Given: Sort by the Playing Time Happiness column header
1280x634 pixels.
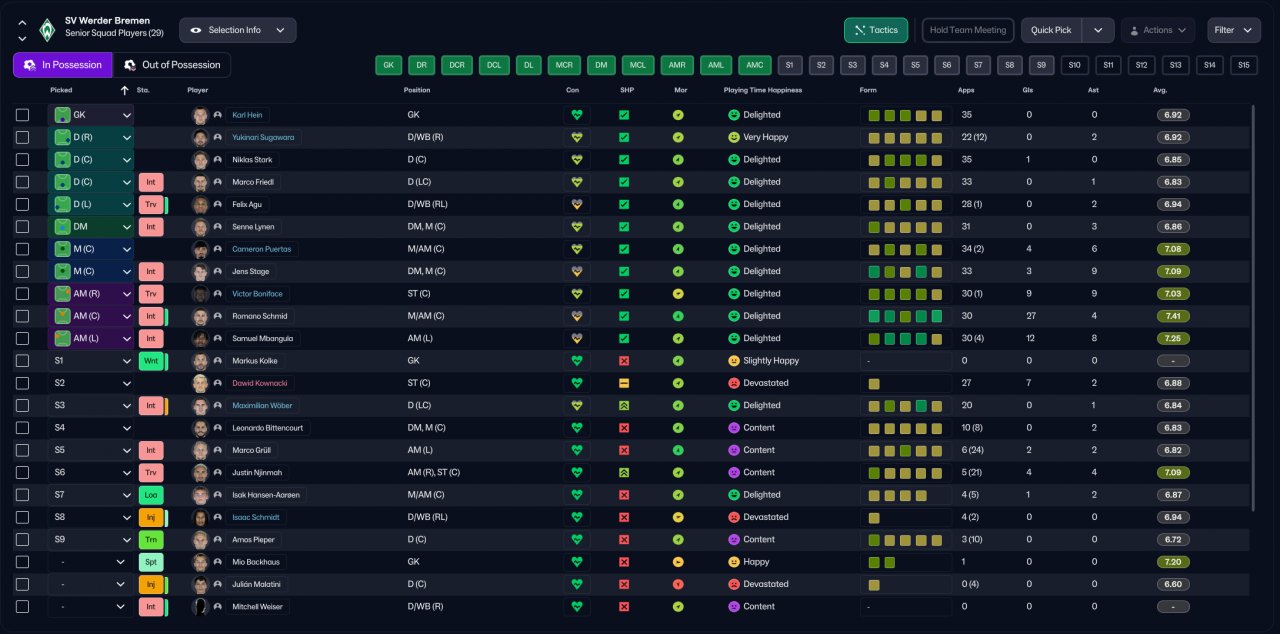Looking at the screenshot, I should tap(763, 90).
